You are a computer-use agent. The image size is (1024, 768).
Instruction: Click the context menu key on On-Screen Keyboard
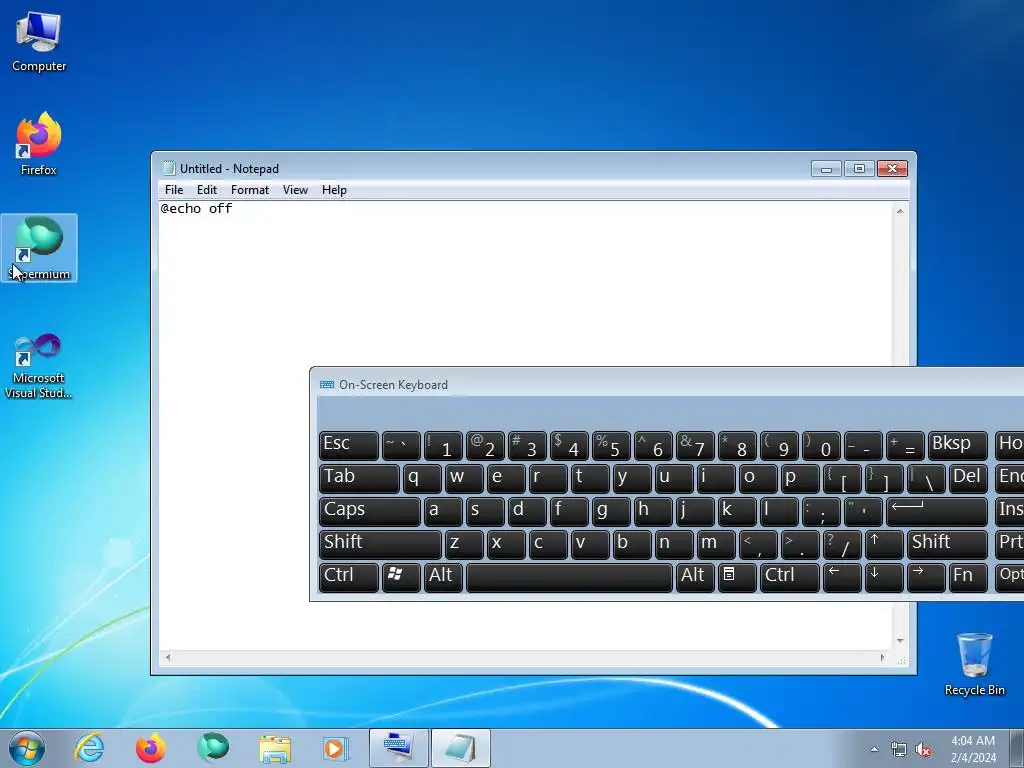coord(737,577)
